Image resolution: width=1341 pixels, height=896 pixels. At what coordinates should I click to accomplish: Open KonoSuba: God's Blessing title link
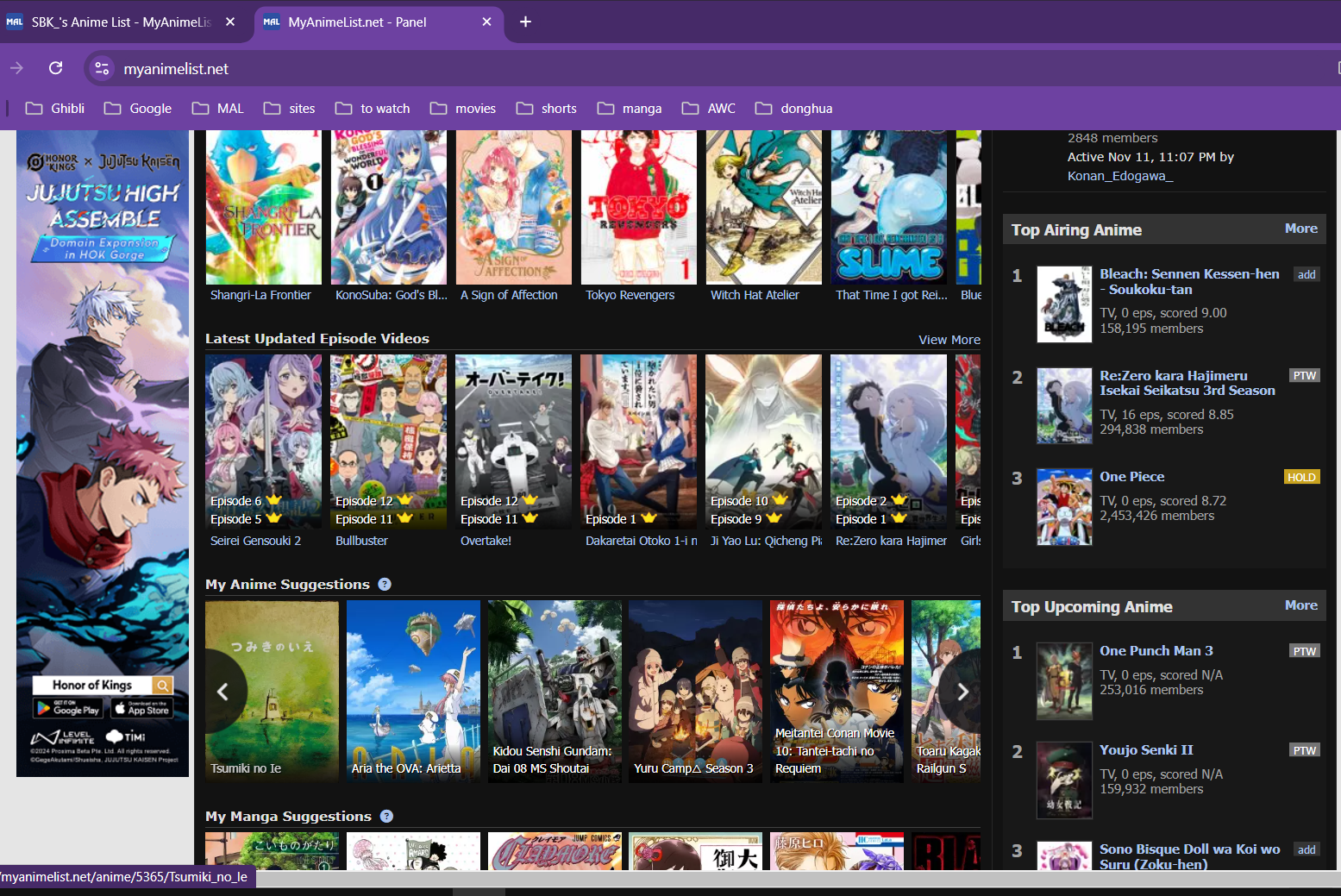click(392, 295)
